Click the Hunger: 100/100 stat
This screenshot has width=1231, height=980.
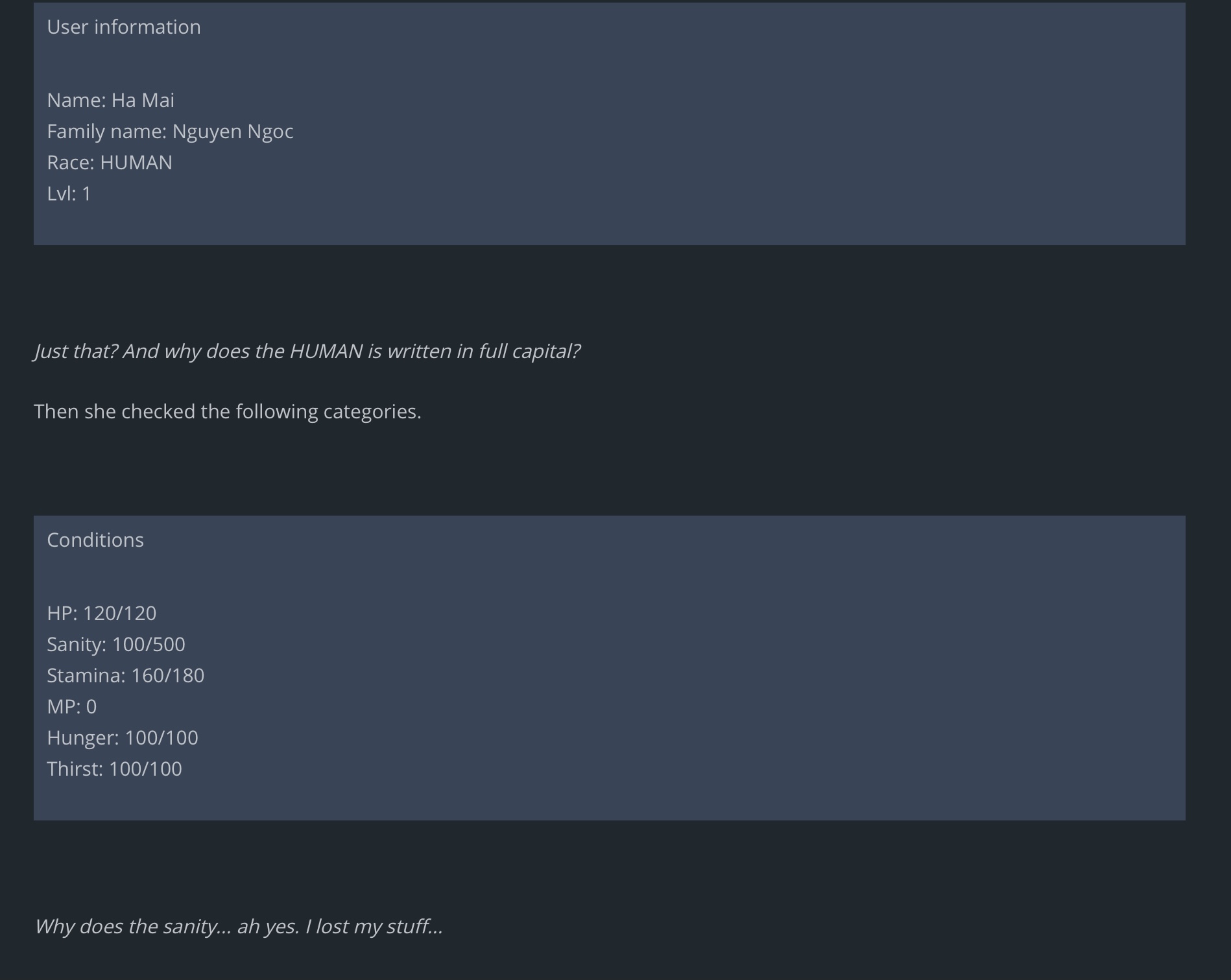(123, 738)
